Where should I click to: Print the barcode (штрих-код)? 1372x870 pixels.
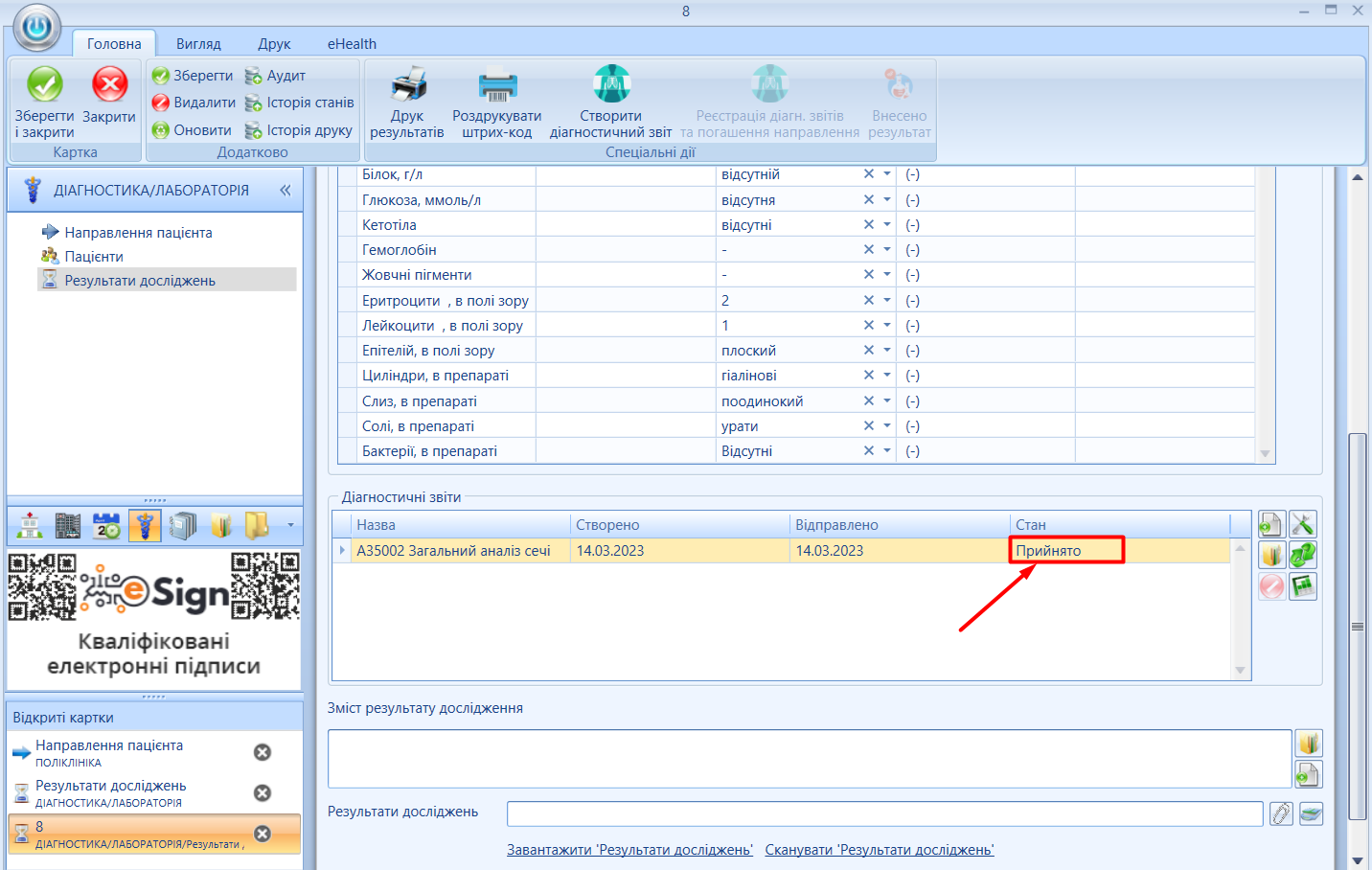point(497,103)
